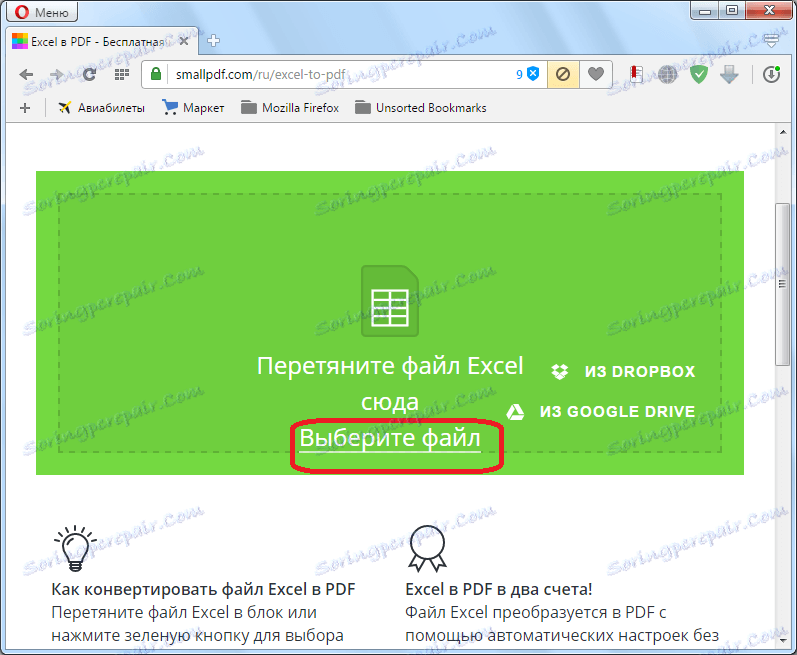Image resolution: width=797 pixels, height=655 pixels.
Task: Add a bookmark with the plus icon
Action: point(25,108)
